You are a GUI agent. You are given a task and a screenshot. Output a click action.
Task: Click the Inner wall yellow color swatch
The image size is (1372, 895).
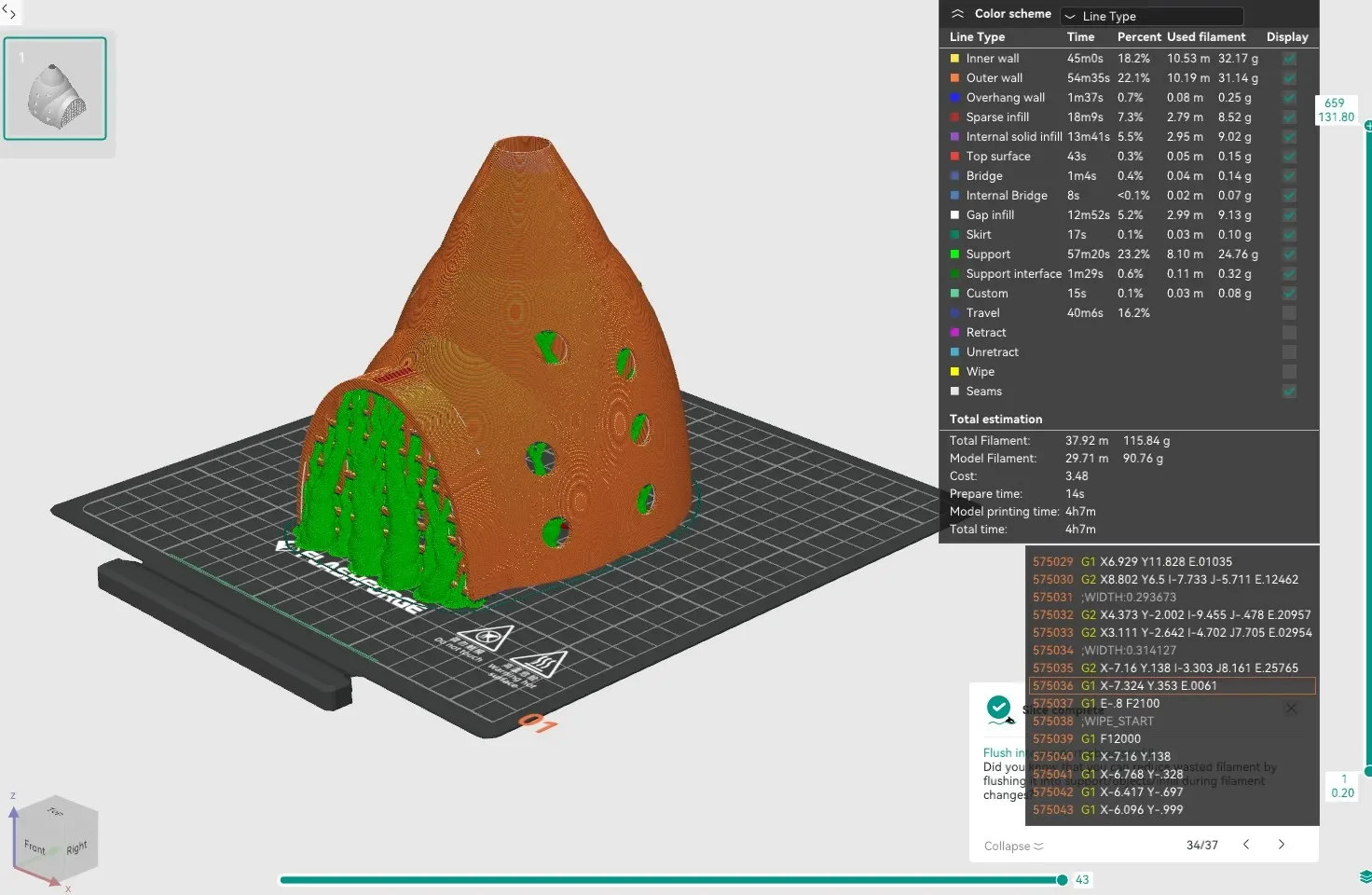tap(954, 58)
